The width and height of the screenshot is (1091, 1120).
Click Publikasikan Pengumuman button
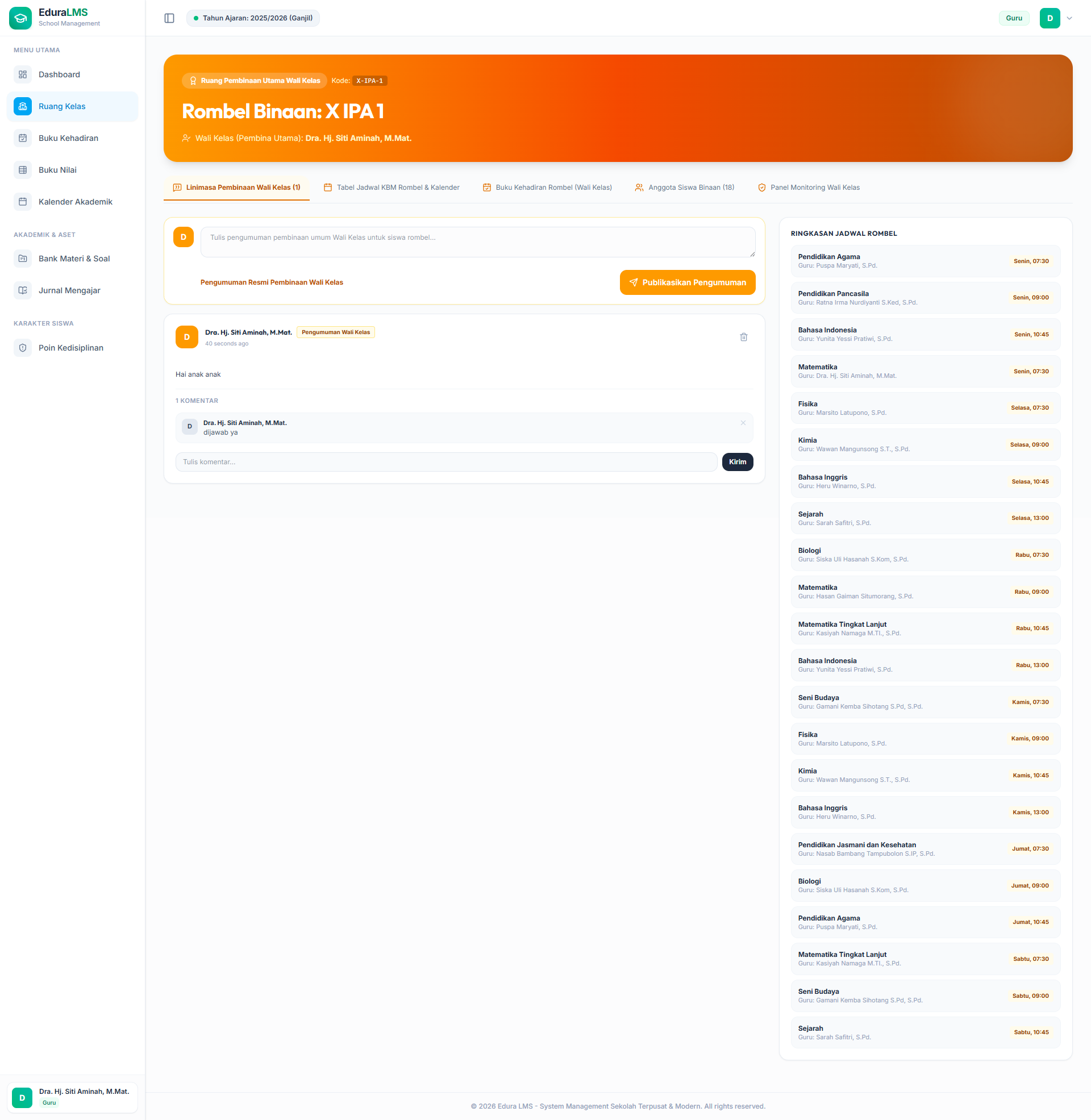tap(688, 282)
